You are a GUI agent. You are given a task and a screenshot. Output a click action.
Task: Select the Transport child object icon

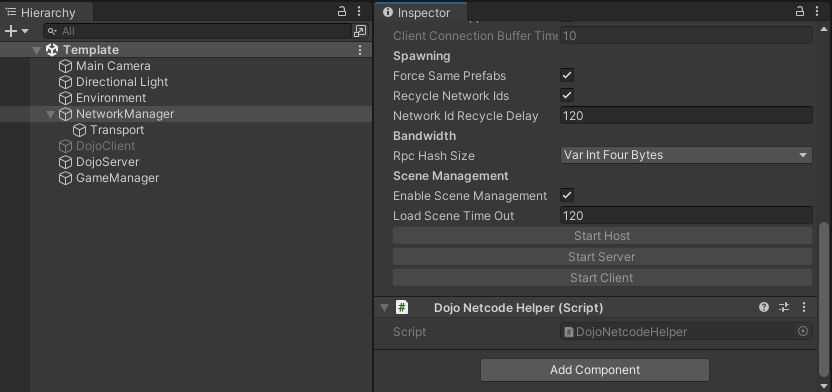point(80,130)
